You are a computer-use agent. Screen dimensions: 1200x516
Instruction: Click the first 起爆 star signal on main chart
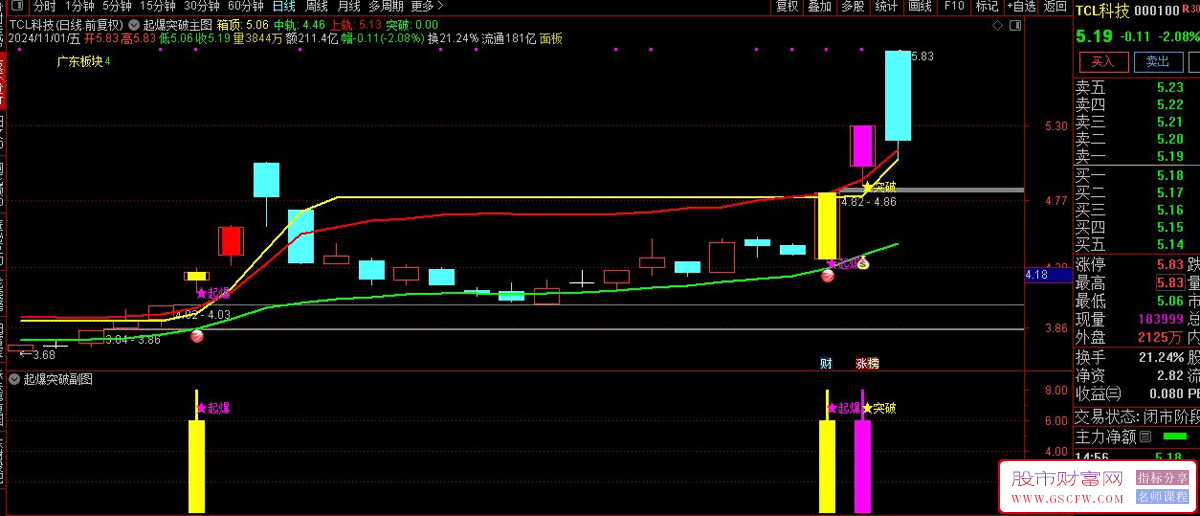click(214, 293)
